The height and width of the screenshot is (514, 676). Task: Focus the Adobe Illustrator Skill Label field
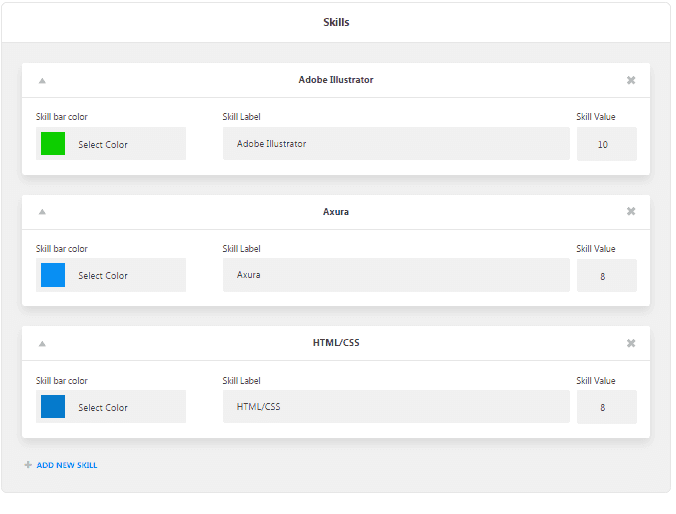[396, 144]
